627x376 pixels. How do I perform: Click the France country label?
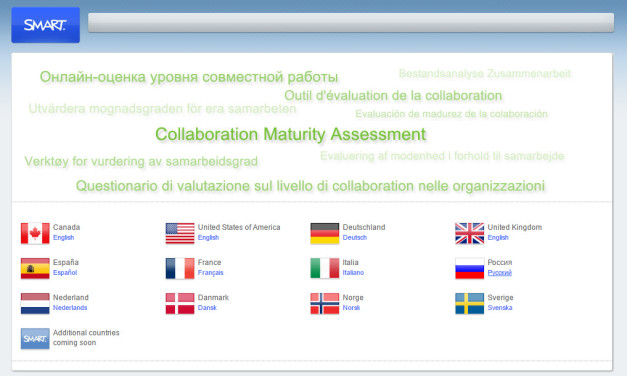(210, 262)
